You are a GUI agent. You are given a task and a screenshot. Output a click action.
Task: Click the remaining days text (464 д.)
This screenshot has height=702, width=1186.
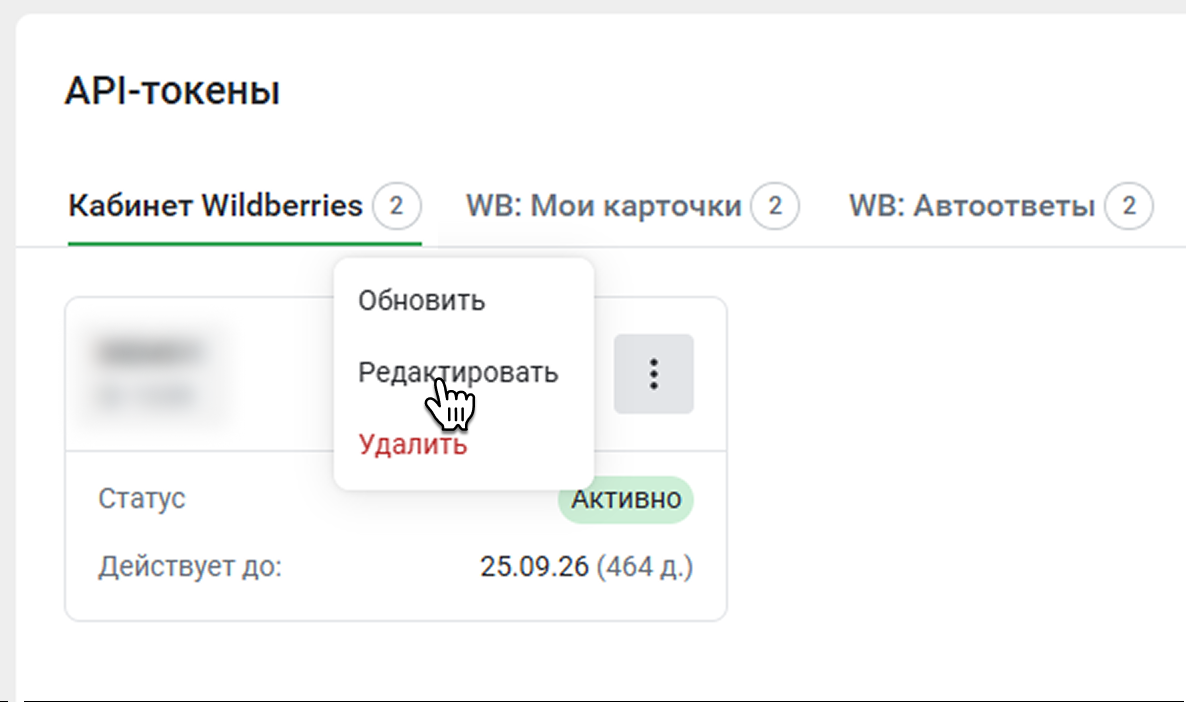(645, 568)
